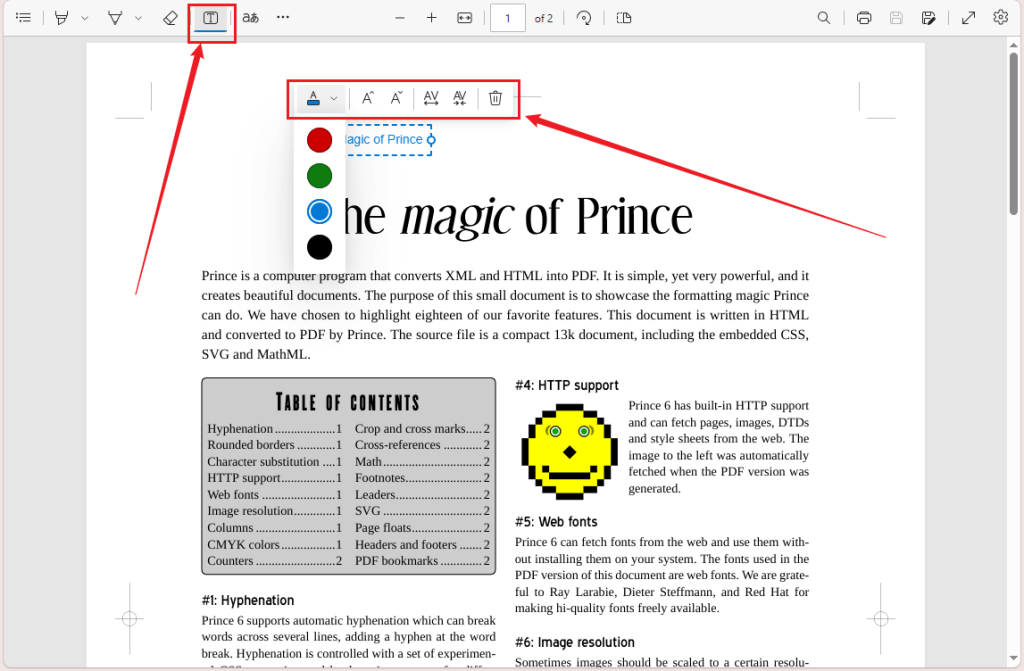The height and width of the screenshot is (671, 1024).
Task: Expand the Highlight tool options dropdown
Action: (x=85, y=18)
